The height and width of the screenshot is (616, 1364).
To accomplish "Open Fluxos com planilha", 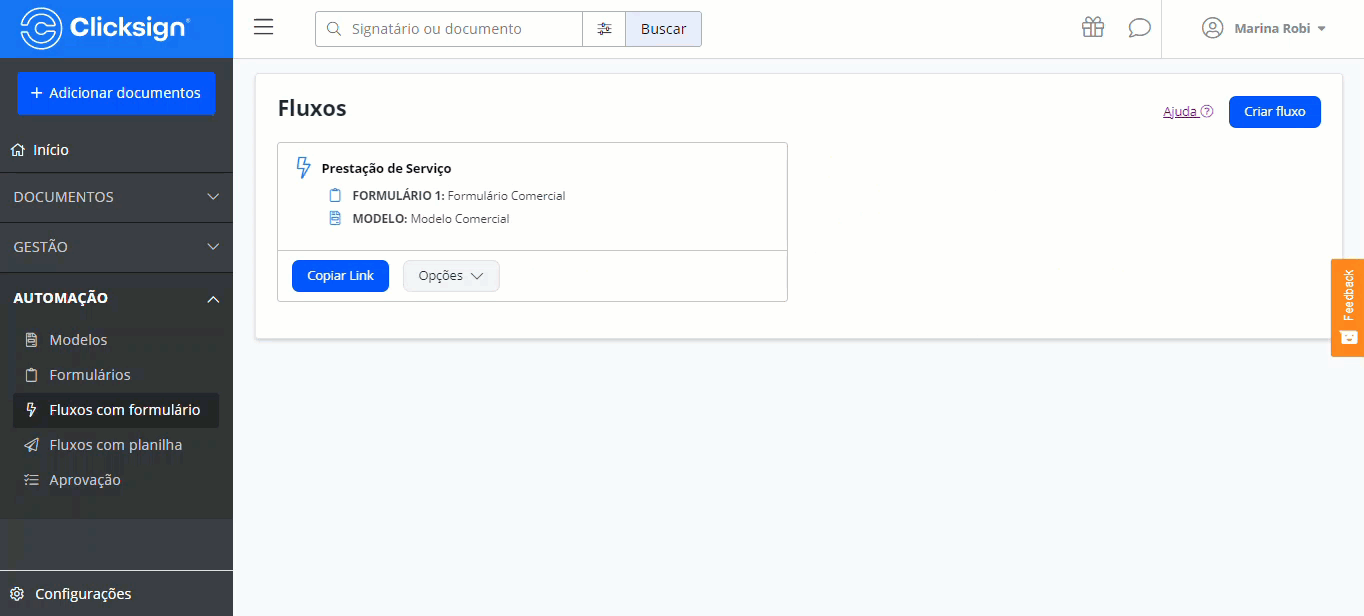I will click(x=116, y=445).
